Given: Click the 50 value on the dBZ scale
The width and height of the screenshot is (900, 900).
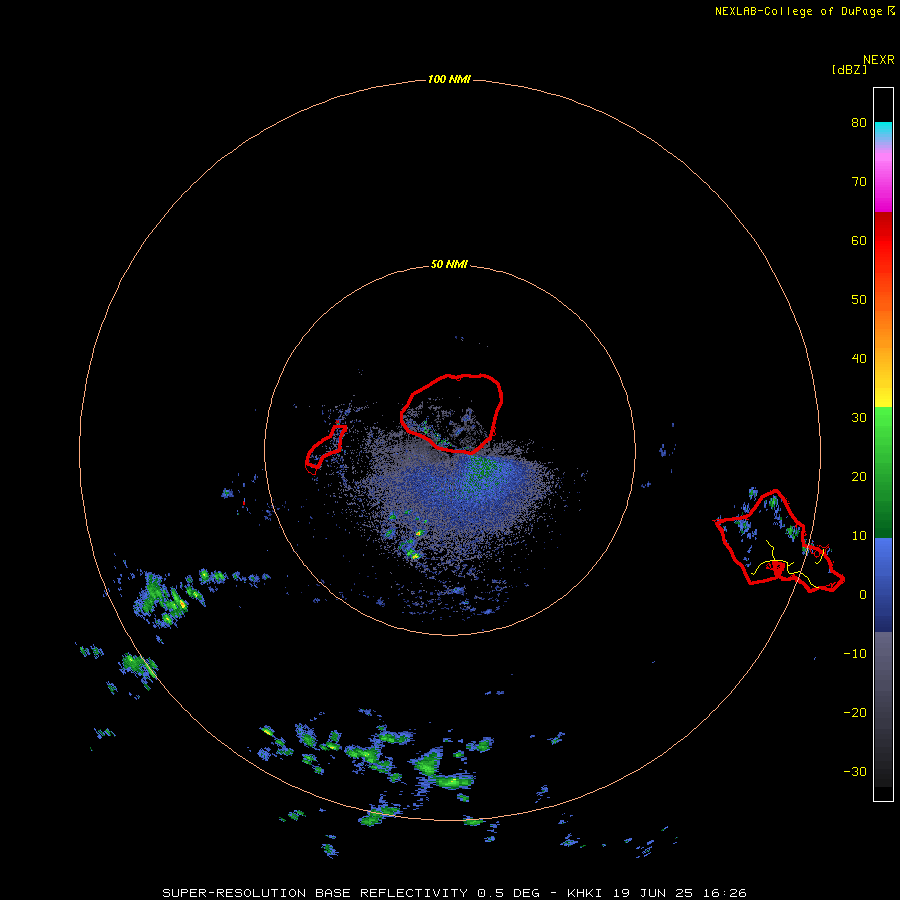Looking at the screenshot, I should 859,300.
